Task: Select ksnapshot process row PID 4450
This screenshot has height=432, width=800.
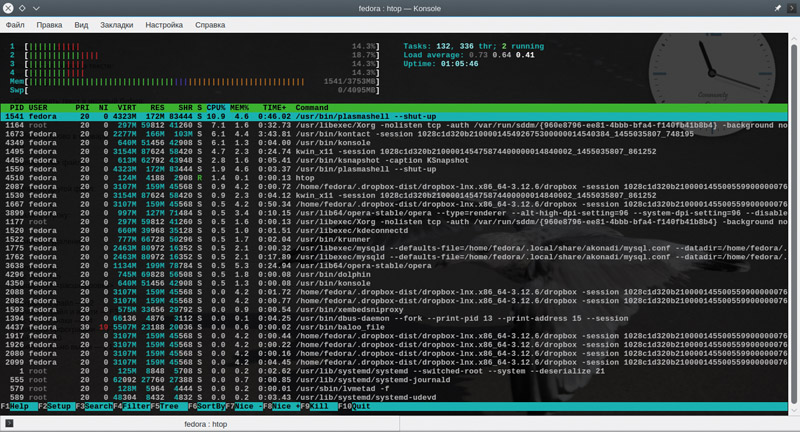Action: coord(394,160)
